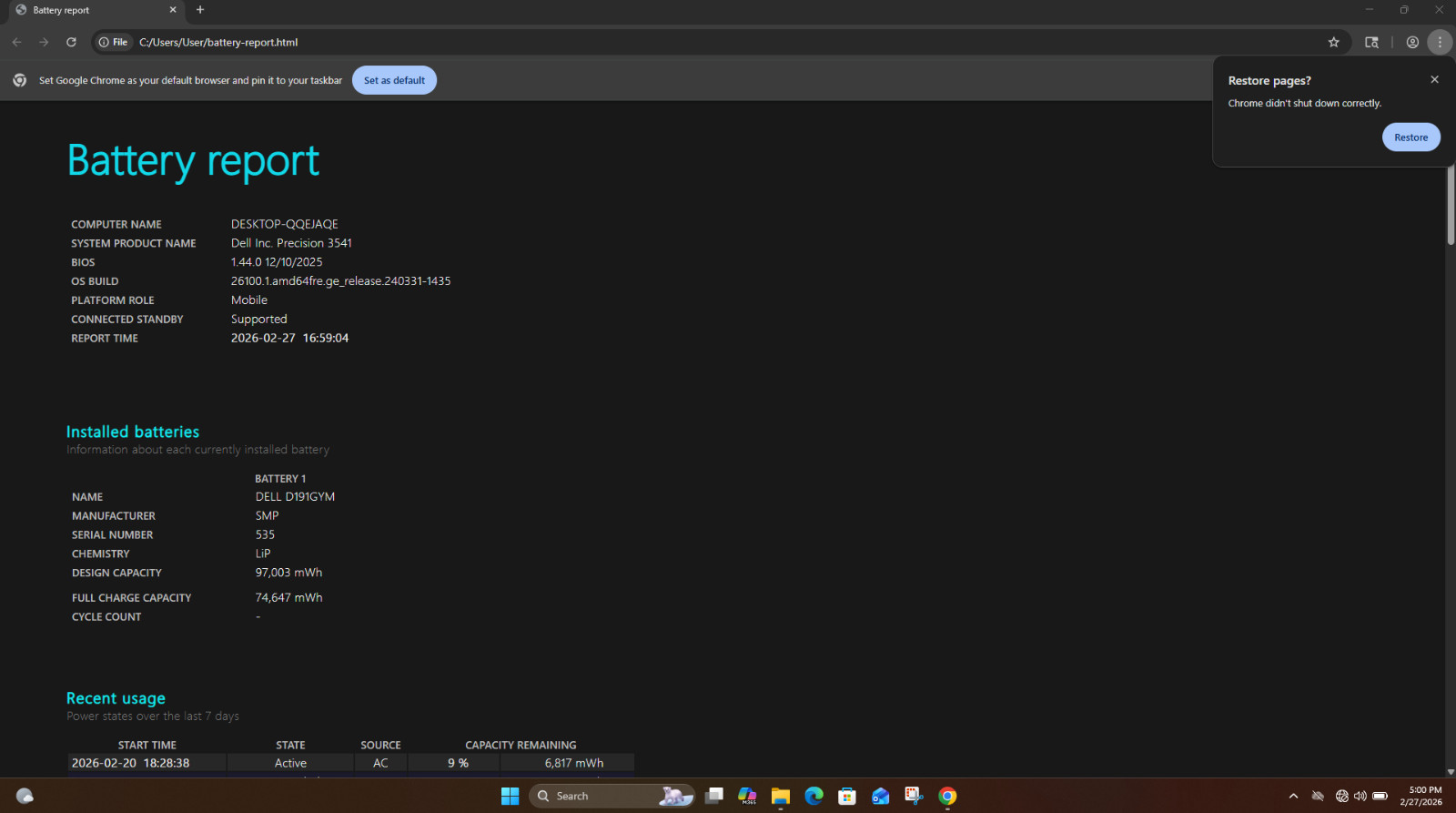Open the clock showing 5:00 PM

(x=1421, y=796)
